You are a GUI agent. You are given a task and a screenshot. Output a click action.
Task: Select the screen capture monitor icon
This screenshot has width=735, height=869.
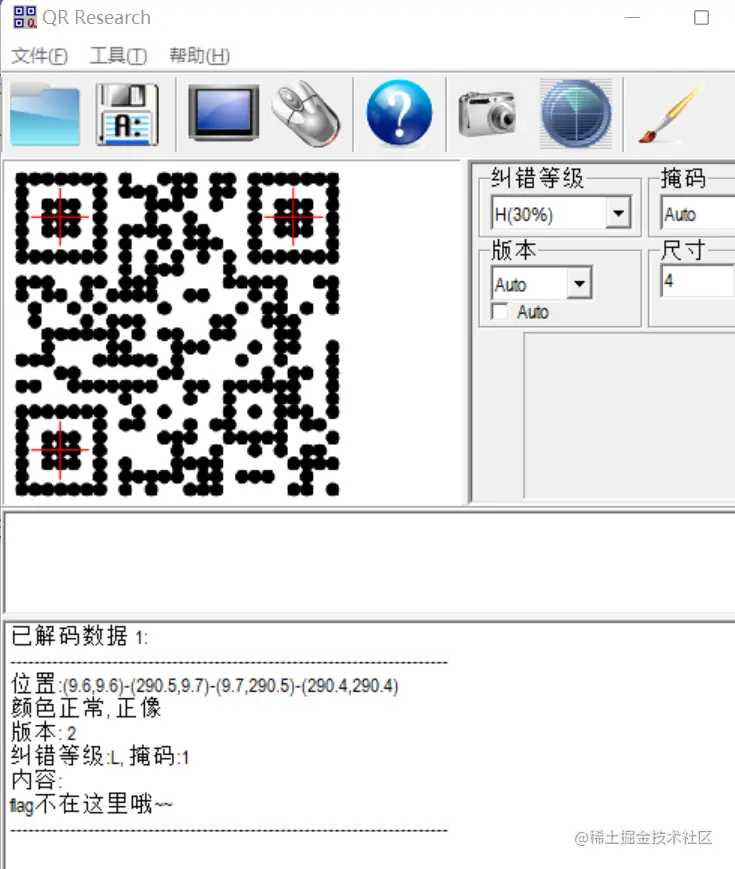[224, 113]
